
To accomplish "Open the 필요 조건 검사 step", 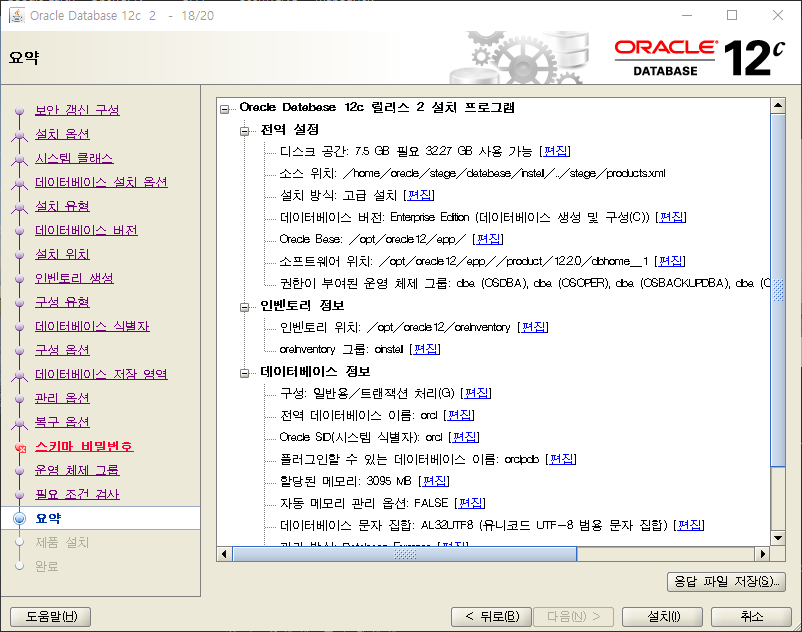I will pos(77,494).
